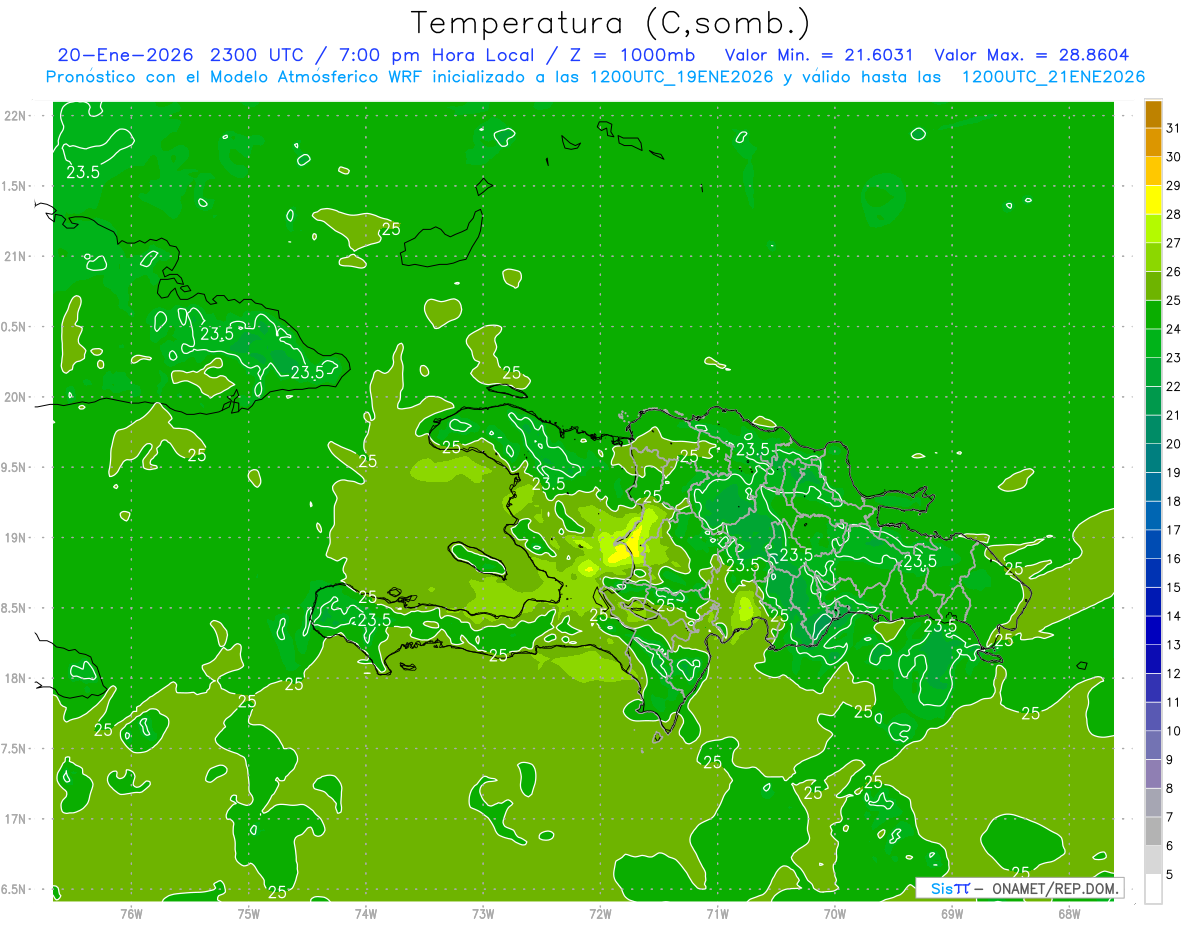
Task: Pick gray swatch between 6 and 7
Action: coord(1153,831)
